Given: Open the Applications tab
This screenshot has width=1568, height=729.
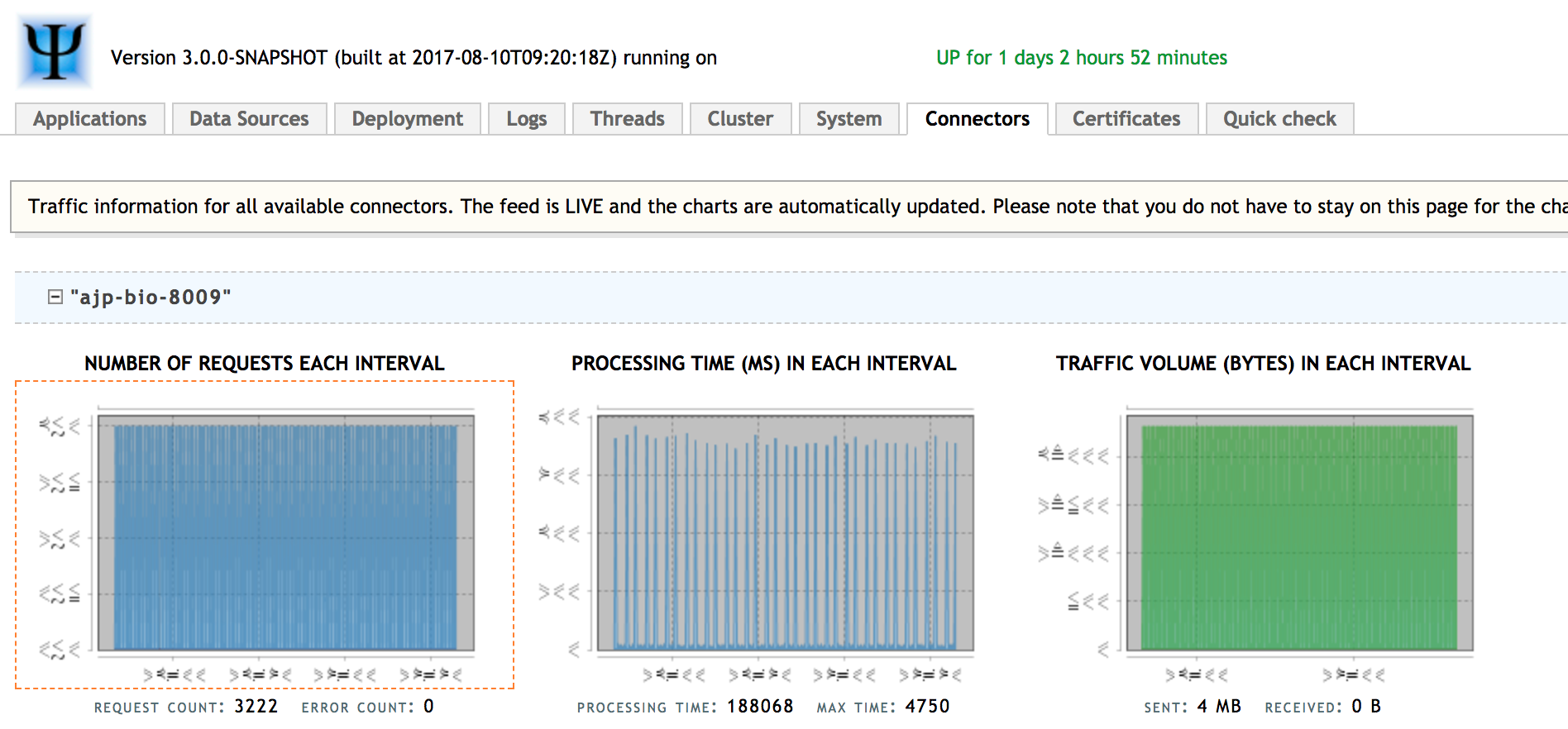Looking at the screenshot, I should (89, 119).
